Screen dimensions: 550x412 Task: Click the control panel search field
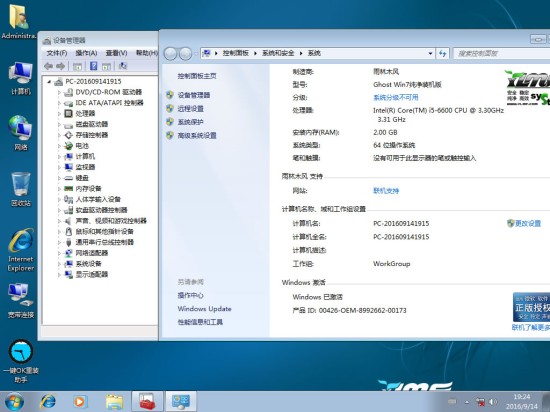click(x=502, y=53)
